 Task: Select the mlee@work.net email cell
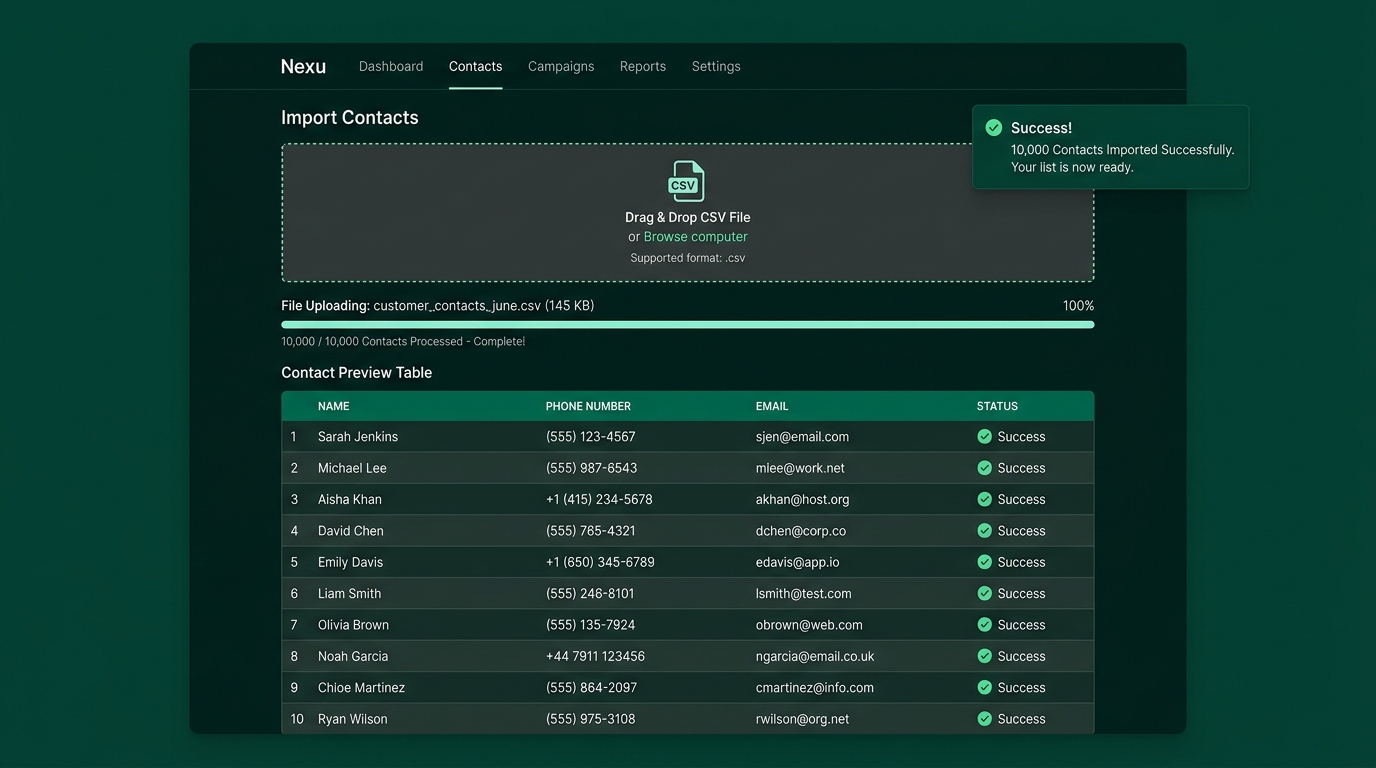click(x=800, y=468)
